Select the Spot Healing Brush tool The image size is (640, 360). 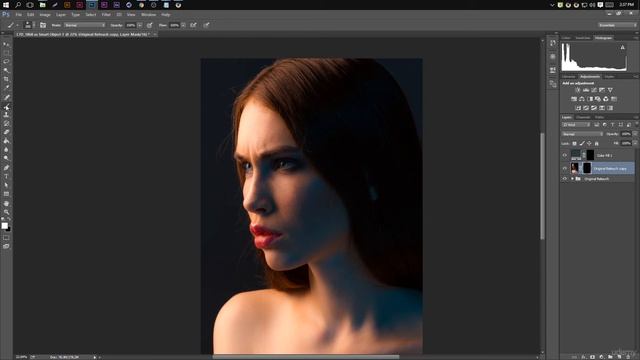tap(6, 97)
